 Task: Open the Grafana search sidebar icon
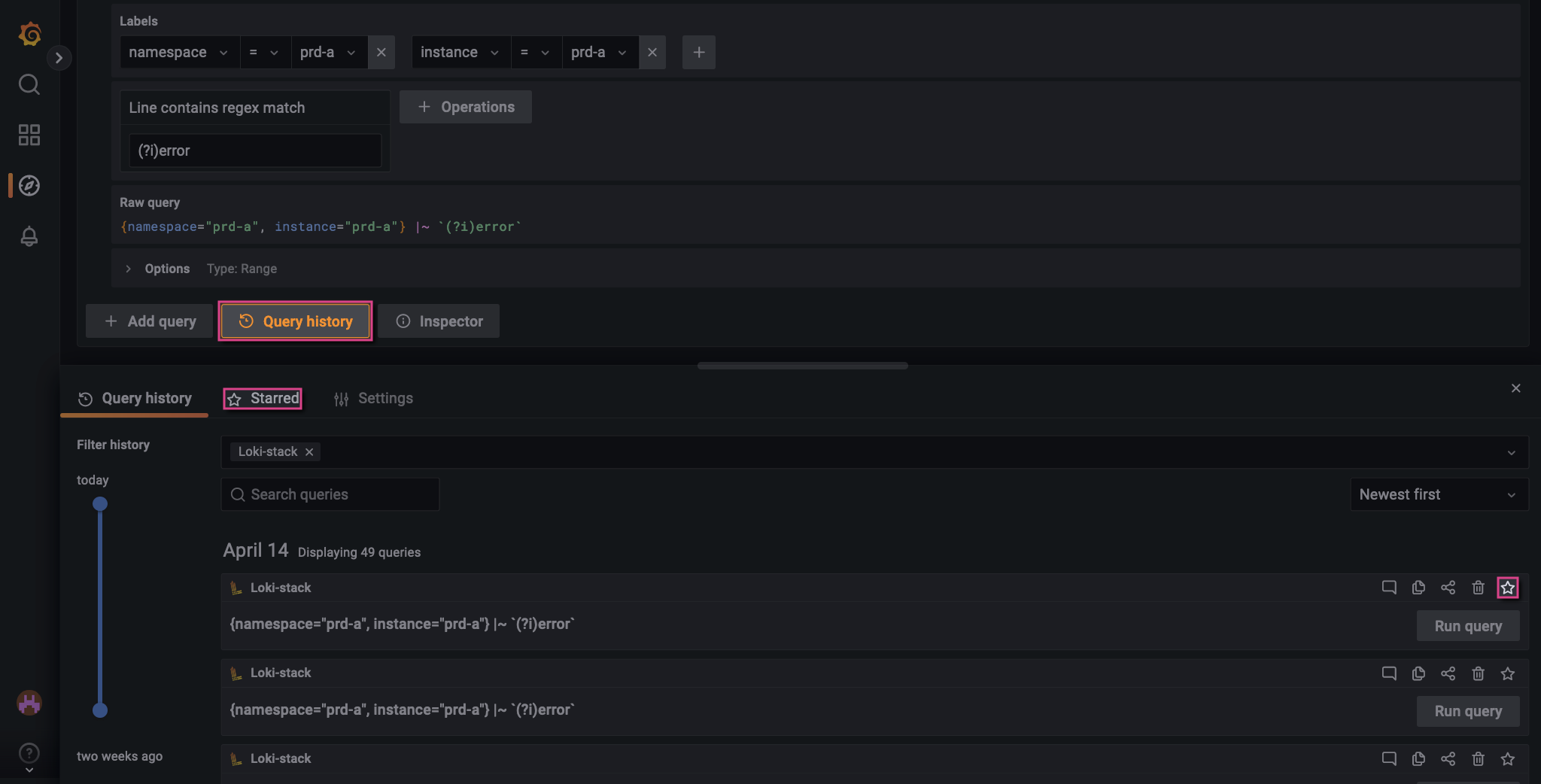point(29,84)
